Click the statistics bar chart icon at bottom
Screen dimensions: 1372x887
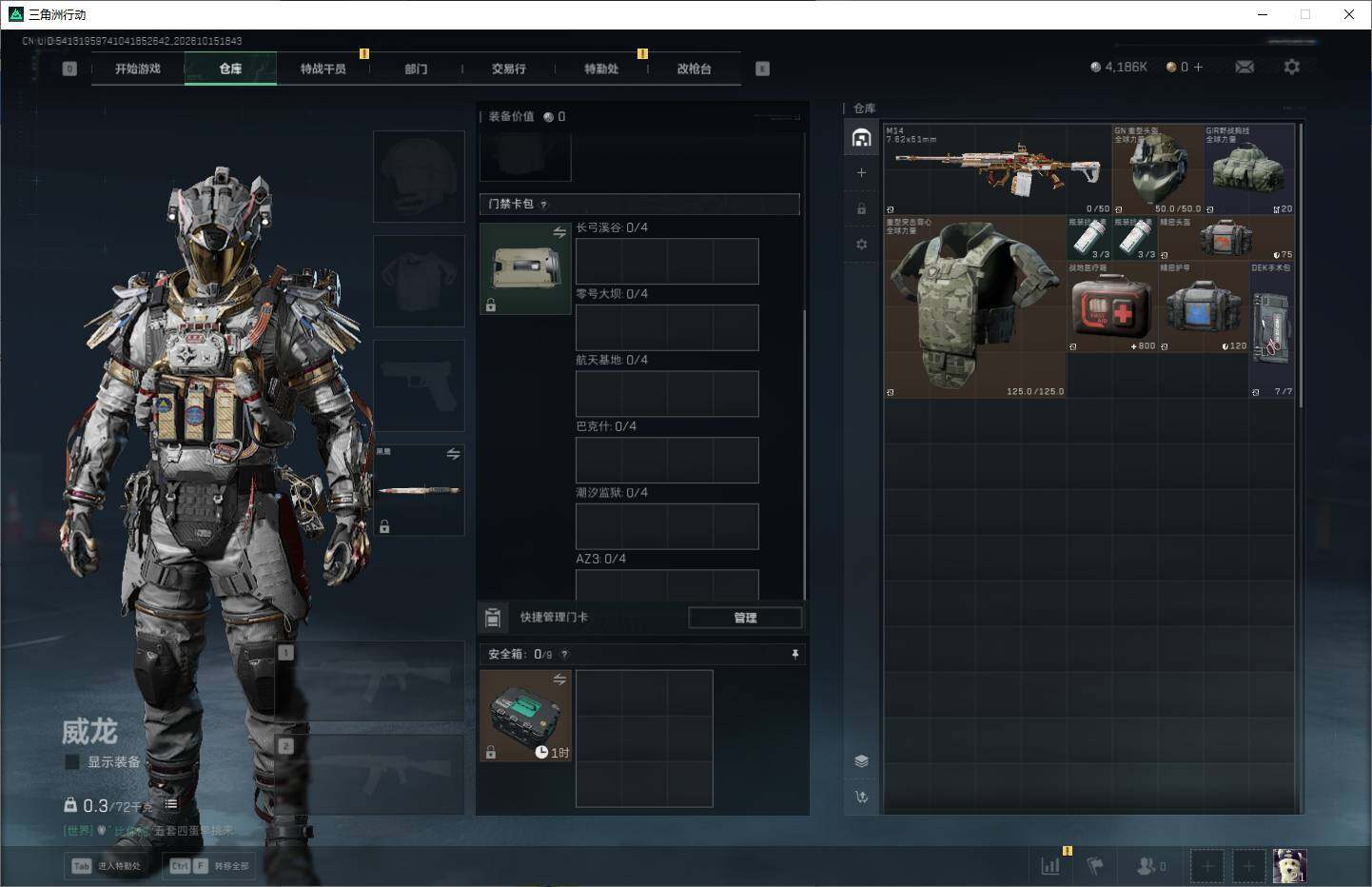tap(1050, 866)
